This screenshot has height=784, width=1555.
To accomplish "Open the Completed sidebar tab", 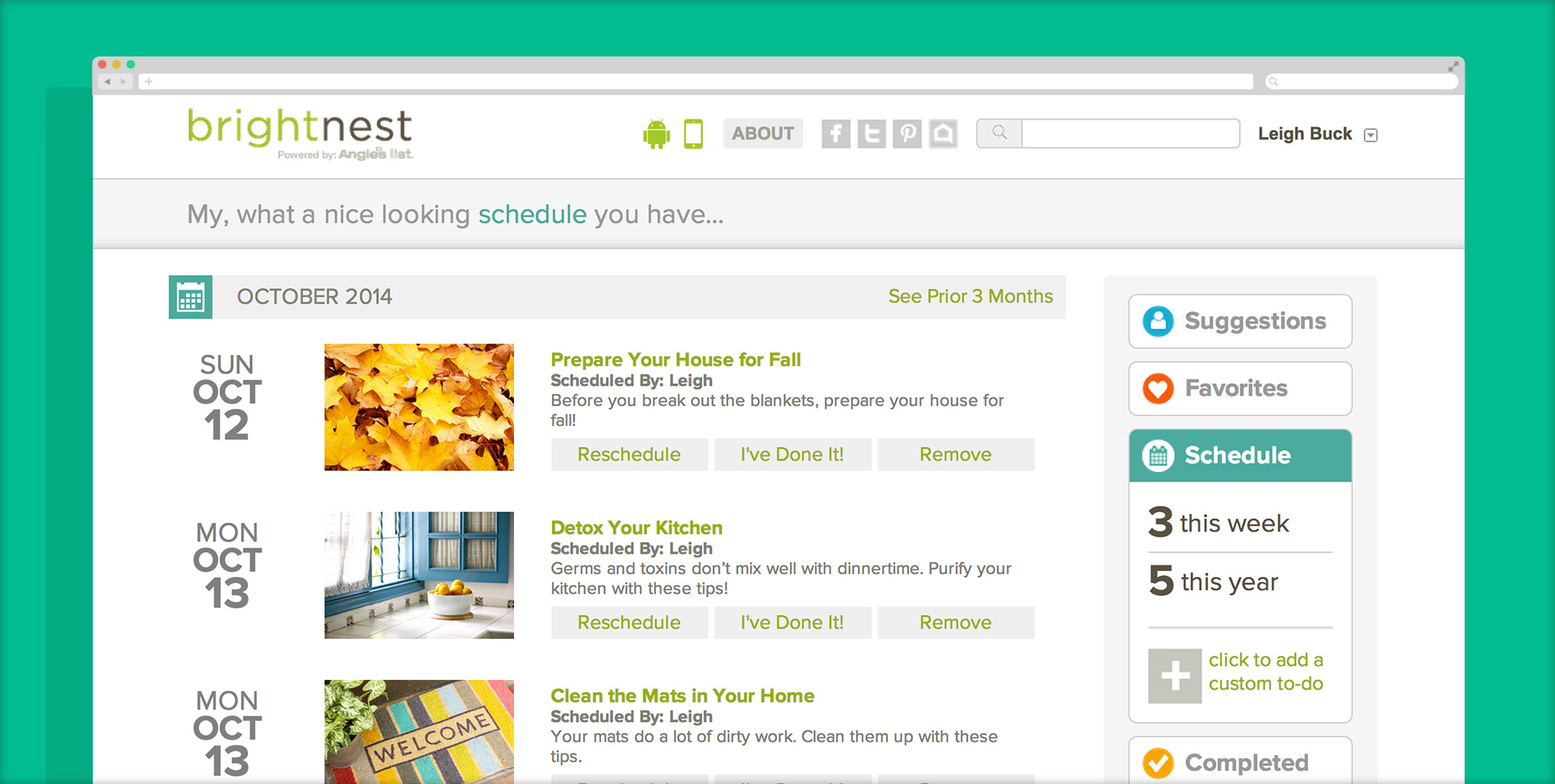I will tap(1240, 761).
